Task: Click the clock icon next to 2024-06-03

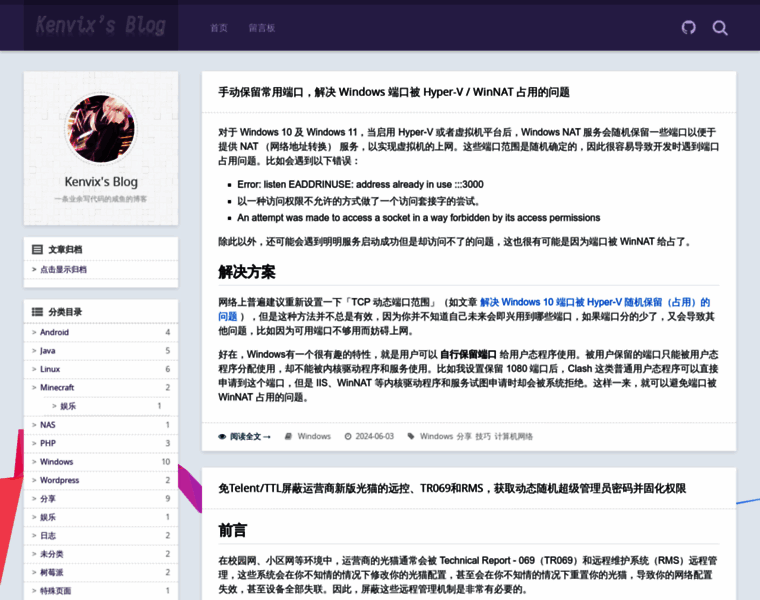Action: (347, 436)
